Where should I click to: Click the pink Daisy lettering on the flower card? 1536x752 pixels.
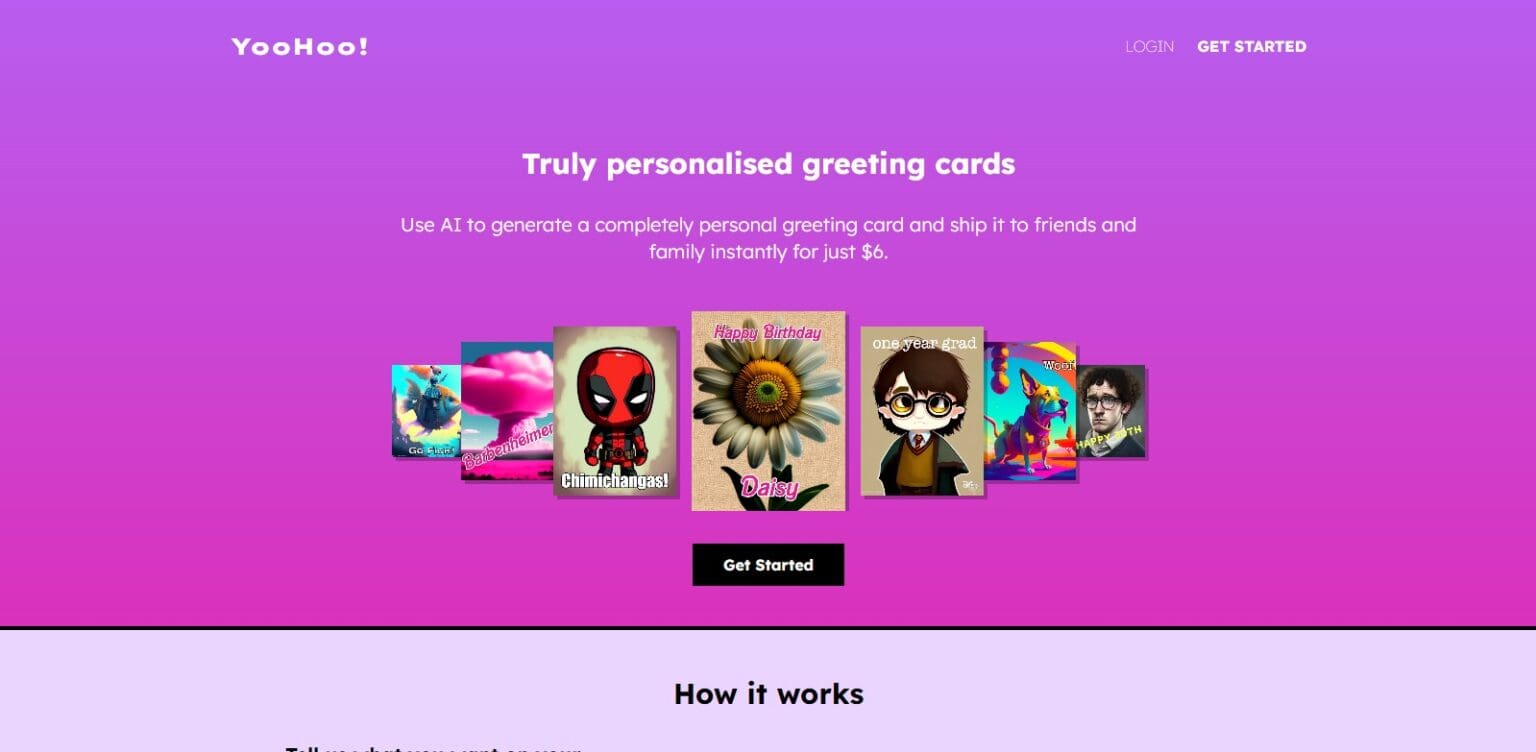pyautogui.click(x=769, y=488)
